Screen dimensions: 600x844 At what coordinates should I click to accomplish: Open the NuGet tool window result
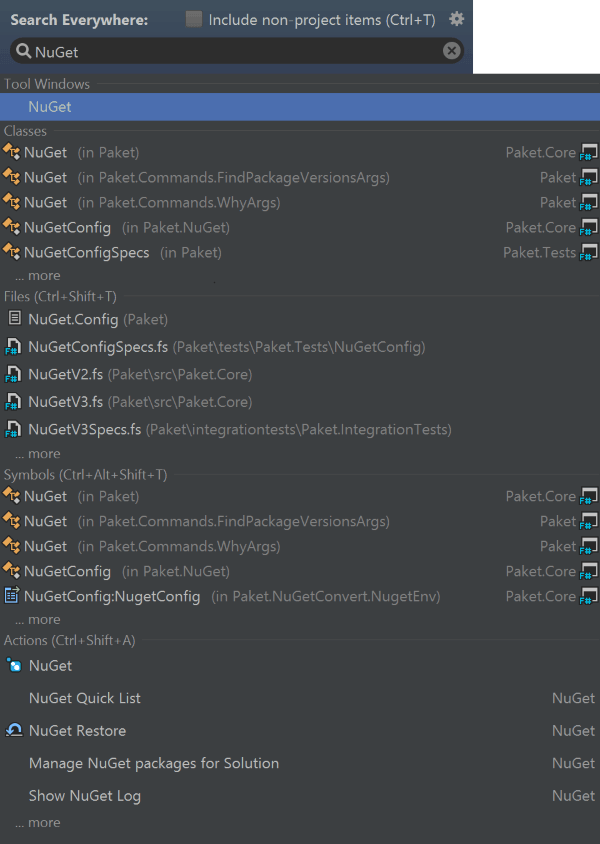[x=50, y=106]
